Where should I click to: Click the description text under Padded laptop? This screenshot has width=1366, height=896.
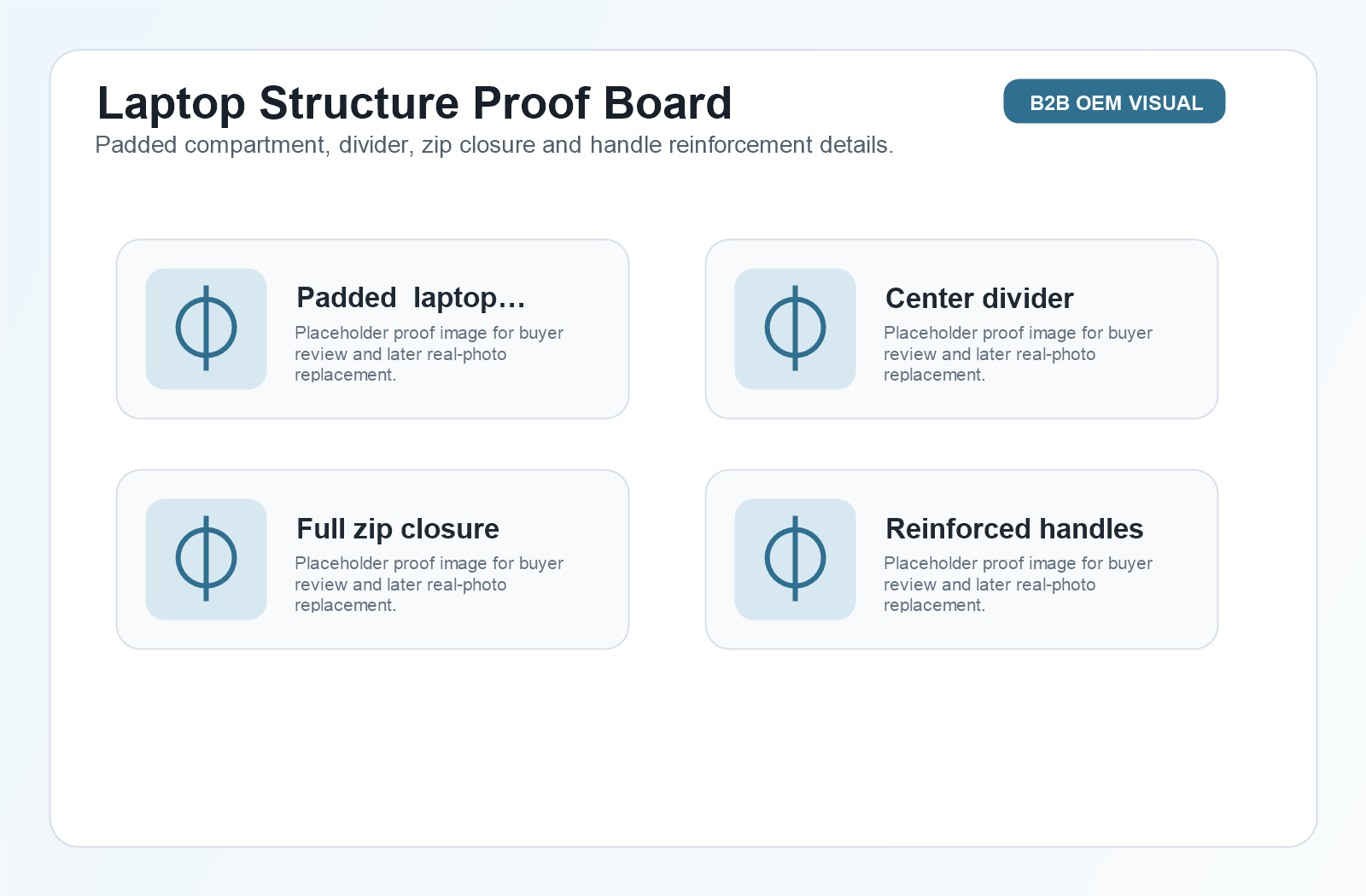(x=429, y=353)
